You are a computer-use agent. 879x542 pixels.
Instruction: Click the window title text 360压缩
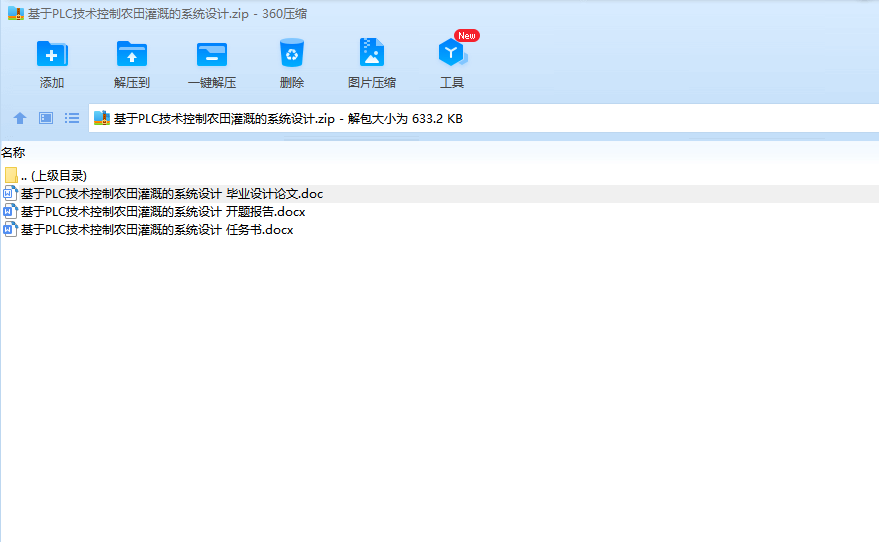[x=284, y=13]
